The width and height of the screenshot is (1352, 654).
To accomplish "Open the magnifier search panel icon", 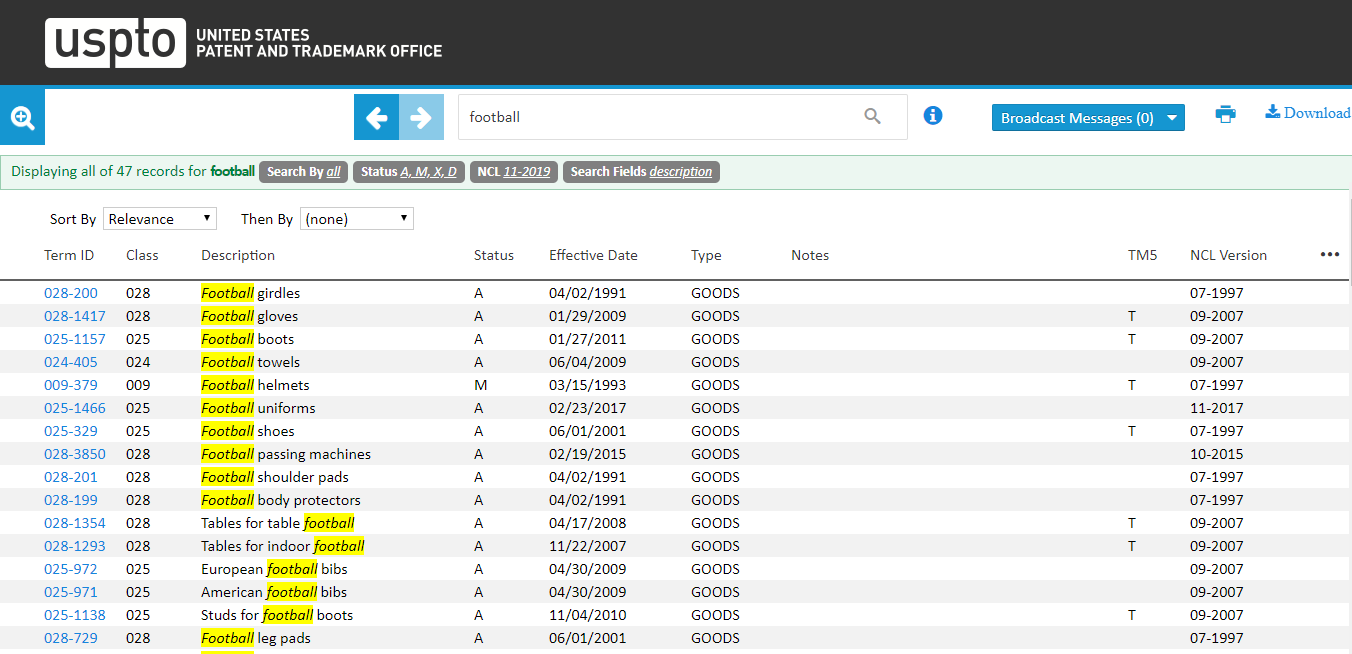I will click(x=22, y=118).
